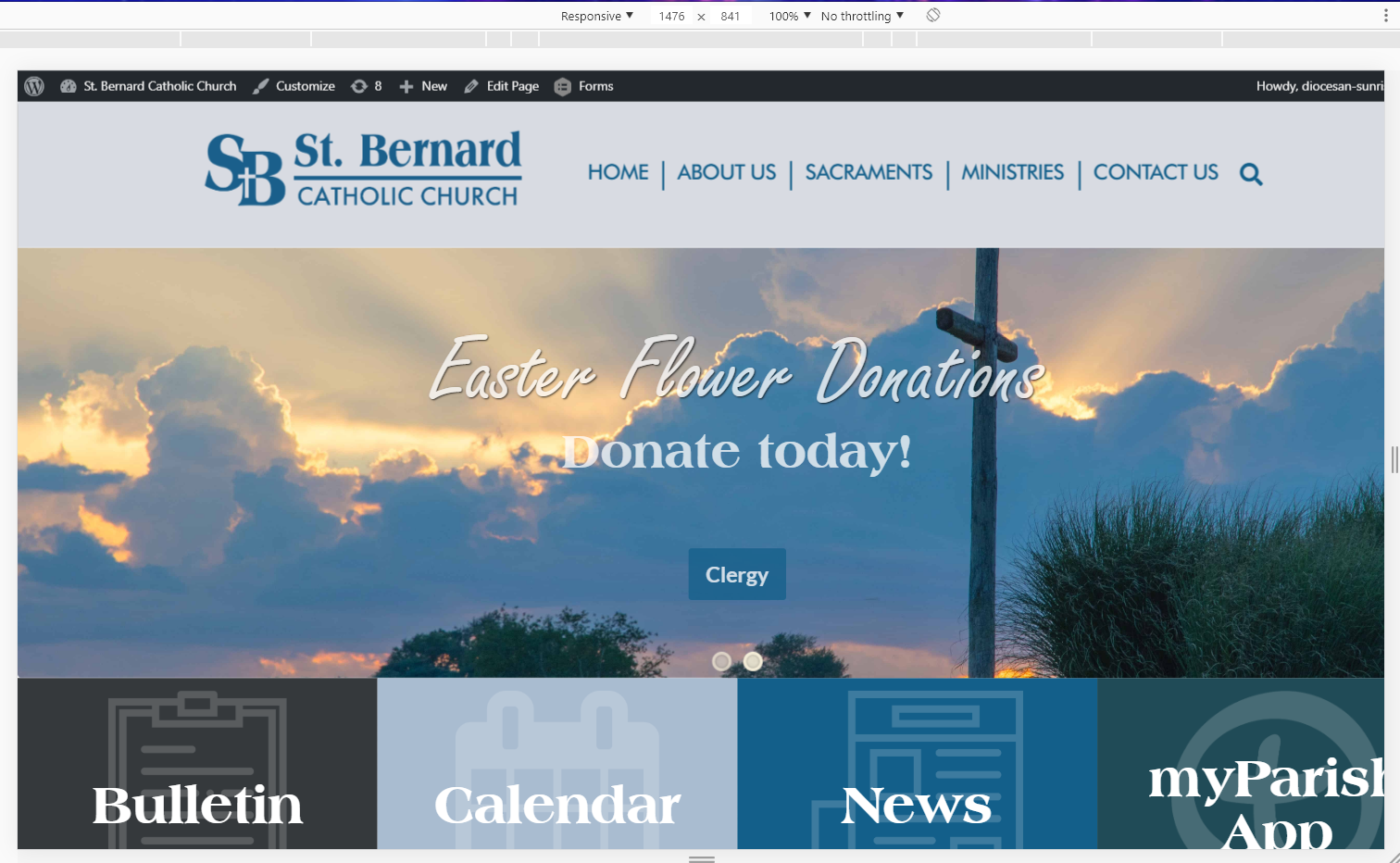Click the WordPress logo icon
1400x863 pixels.
coord(34,86)
